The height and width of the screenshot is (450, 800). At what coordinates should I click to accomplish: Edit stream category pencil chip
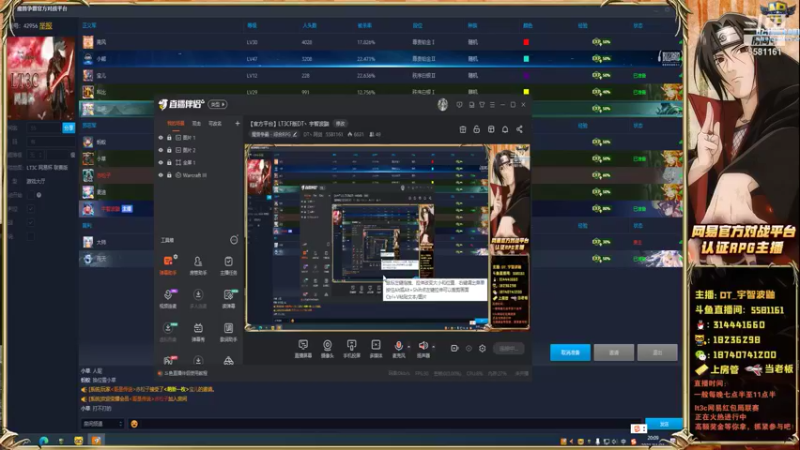pyautogui.click(x=274, y=134)
